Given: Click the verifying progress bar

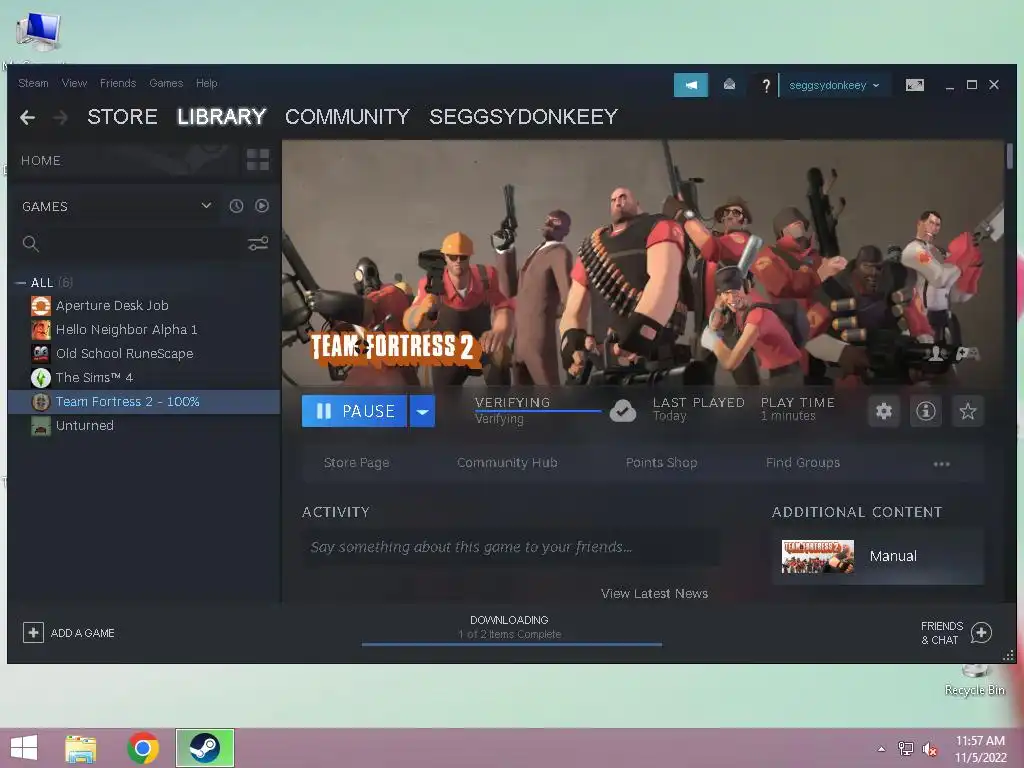Looking at the screenshot, I should (537, 411).
